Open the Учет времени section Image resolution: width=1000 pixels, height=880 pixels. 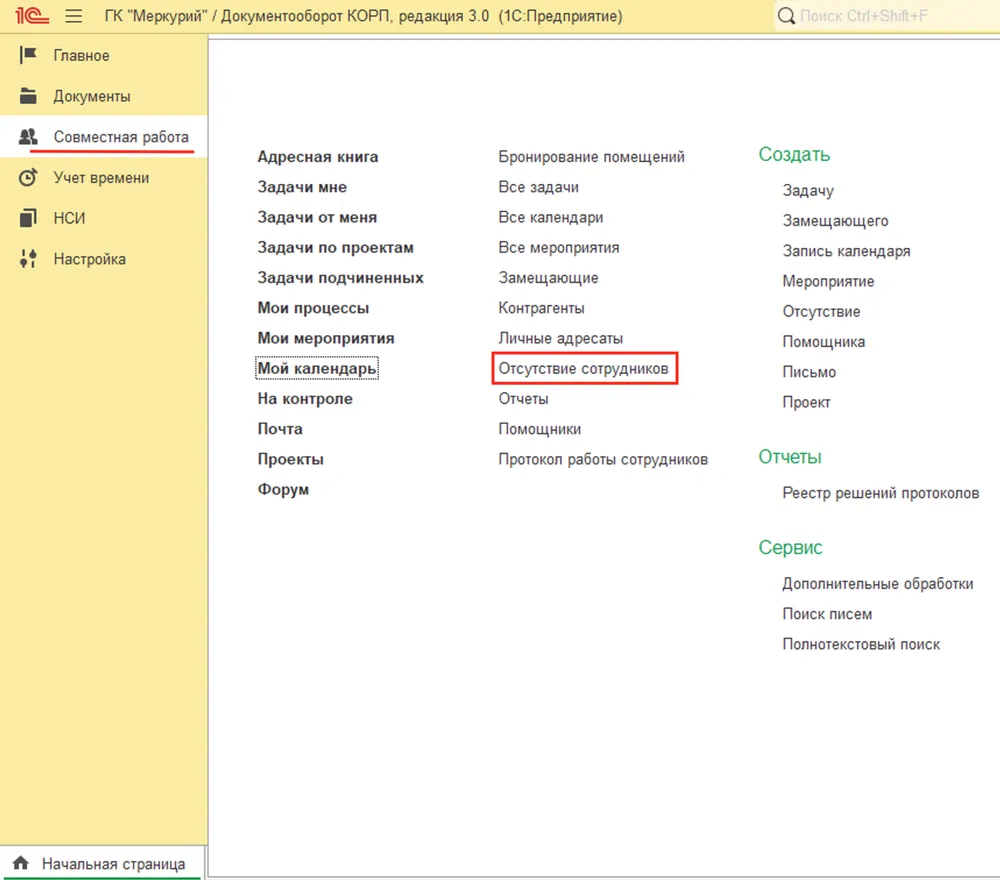(101, 178)
